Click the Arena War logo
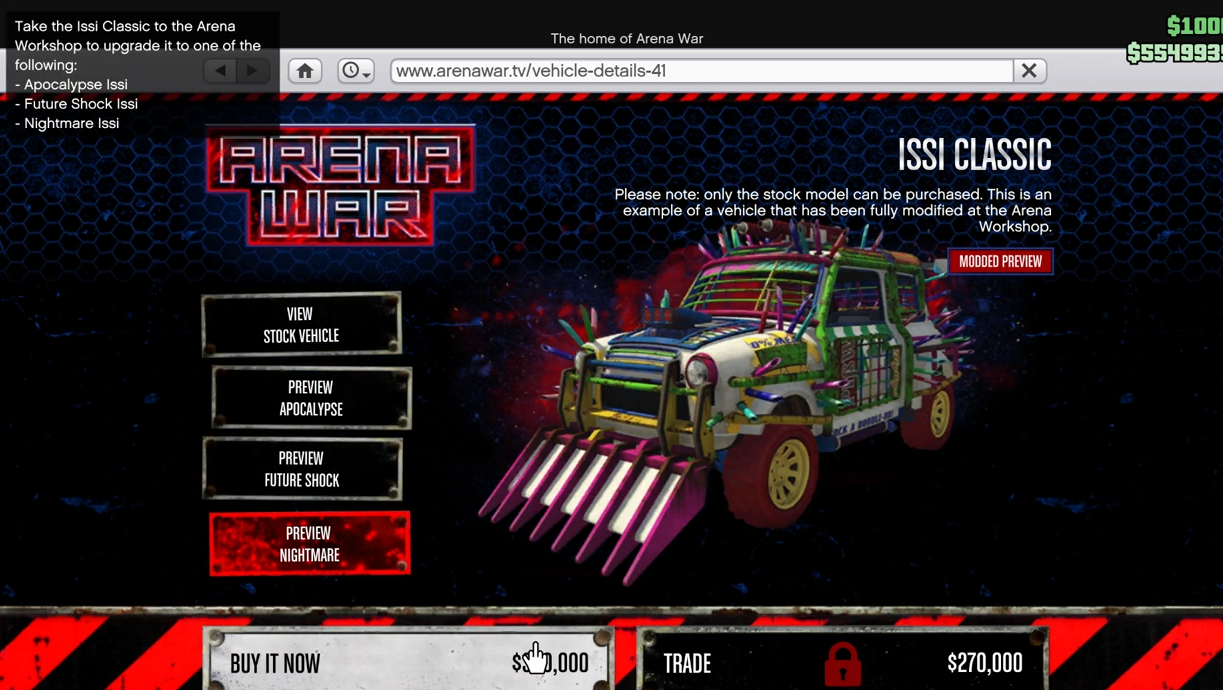 point(340,186)
